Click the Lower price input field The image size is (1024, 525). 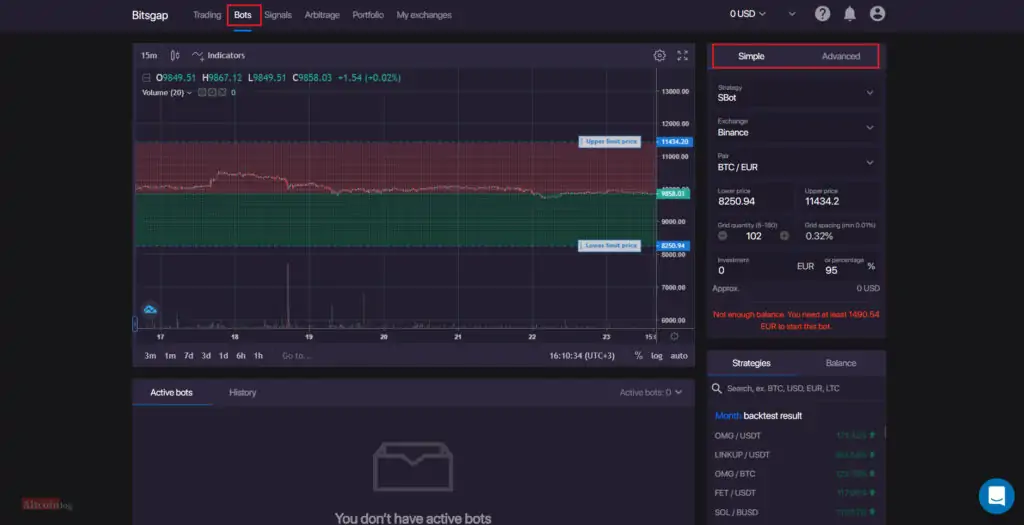[x=754, y=197]
